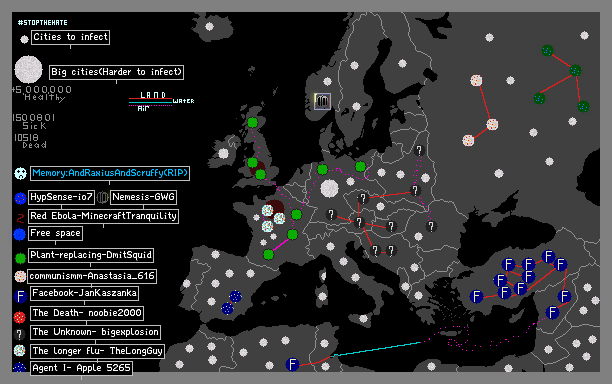Viewport: 612px width, 384px height.
Task: Click the red Ebola legend icon
Action: click(x=20, y=217)
